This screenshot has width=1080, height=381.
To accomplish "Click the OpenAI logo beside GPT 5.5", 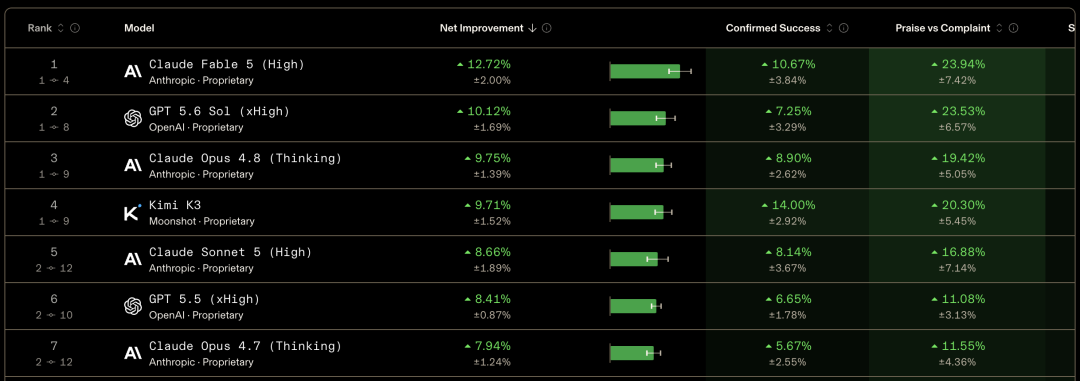I will [132, 307].
